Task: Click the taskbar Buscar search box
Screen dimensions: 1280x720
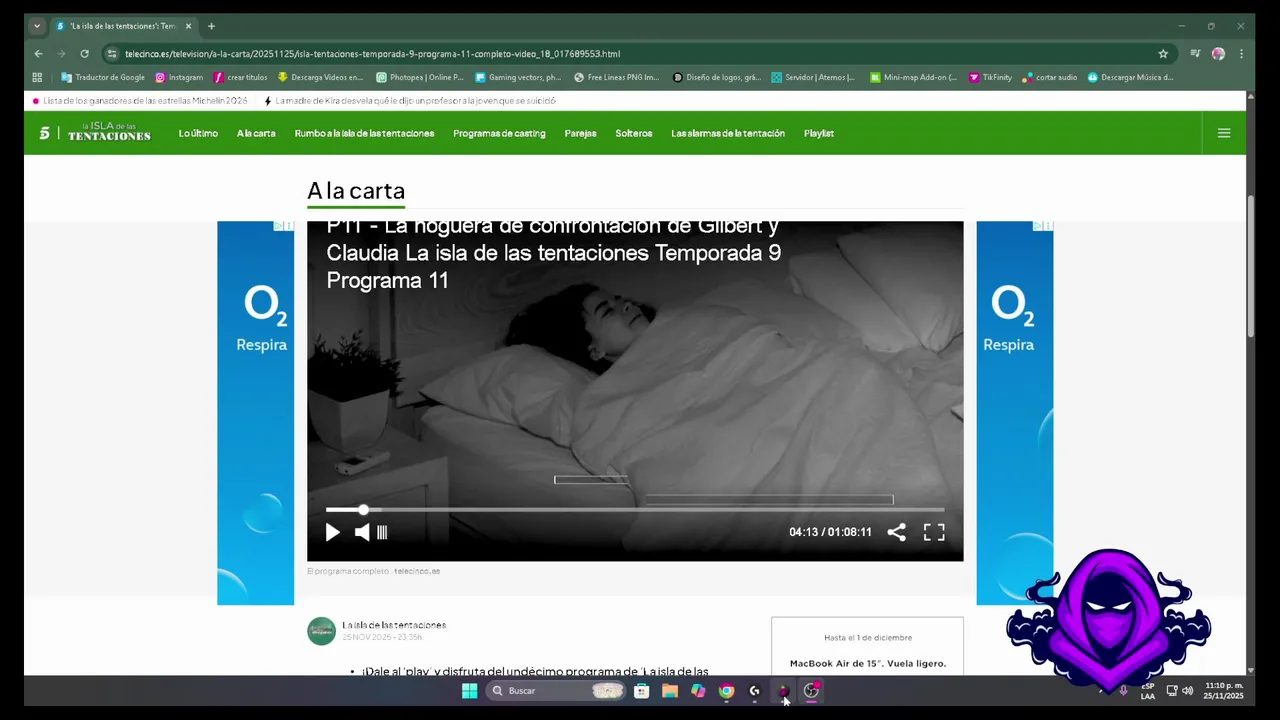Action: tap(556, 691)
